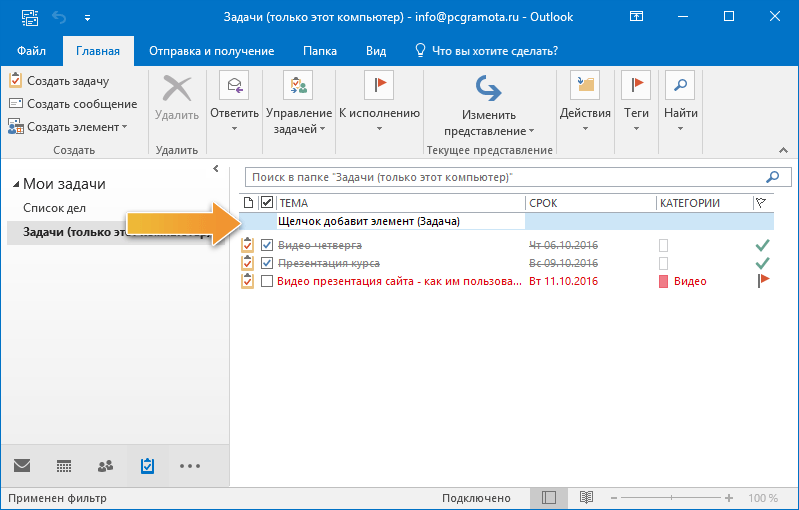Click task icon of Видео четверга
Image resolution: width=799 pixels, height=510 pixels.
(x=247, y=245)
